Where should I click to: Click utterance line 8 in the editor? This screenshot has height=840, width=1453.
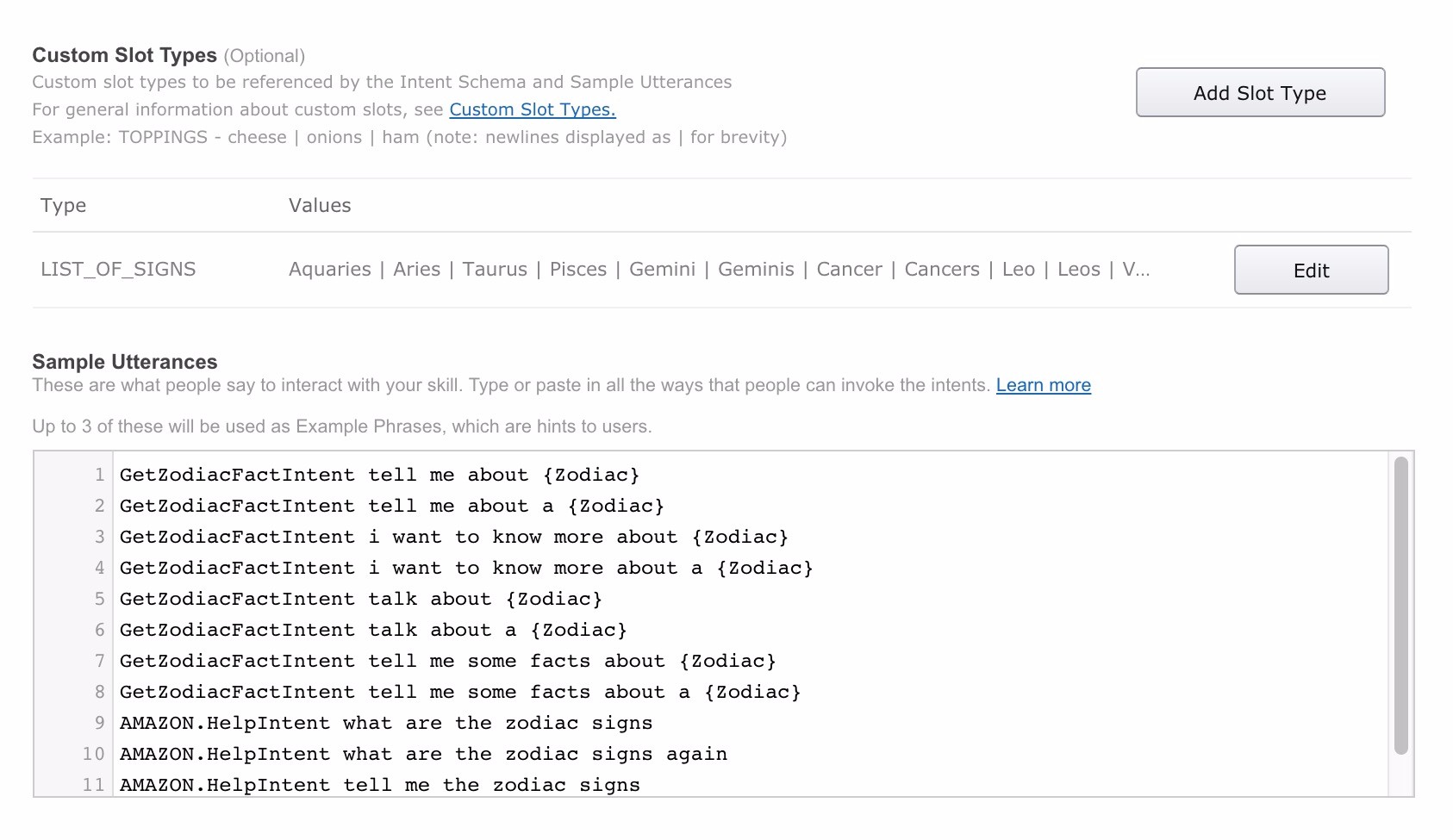pos(459,693)
